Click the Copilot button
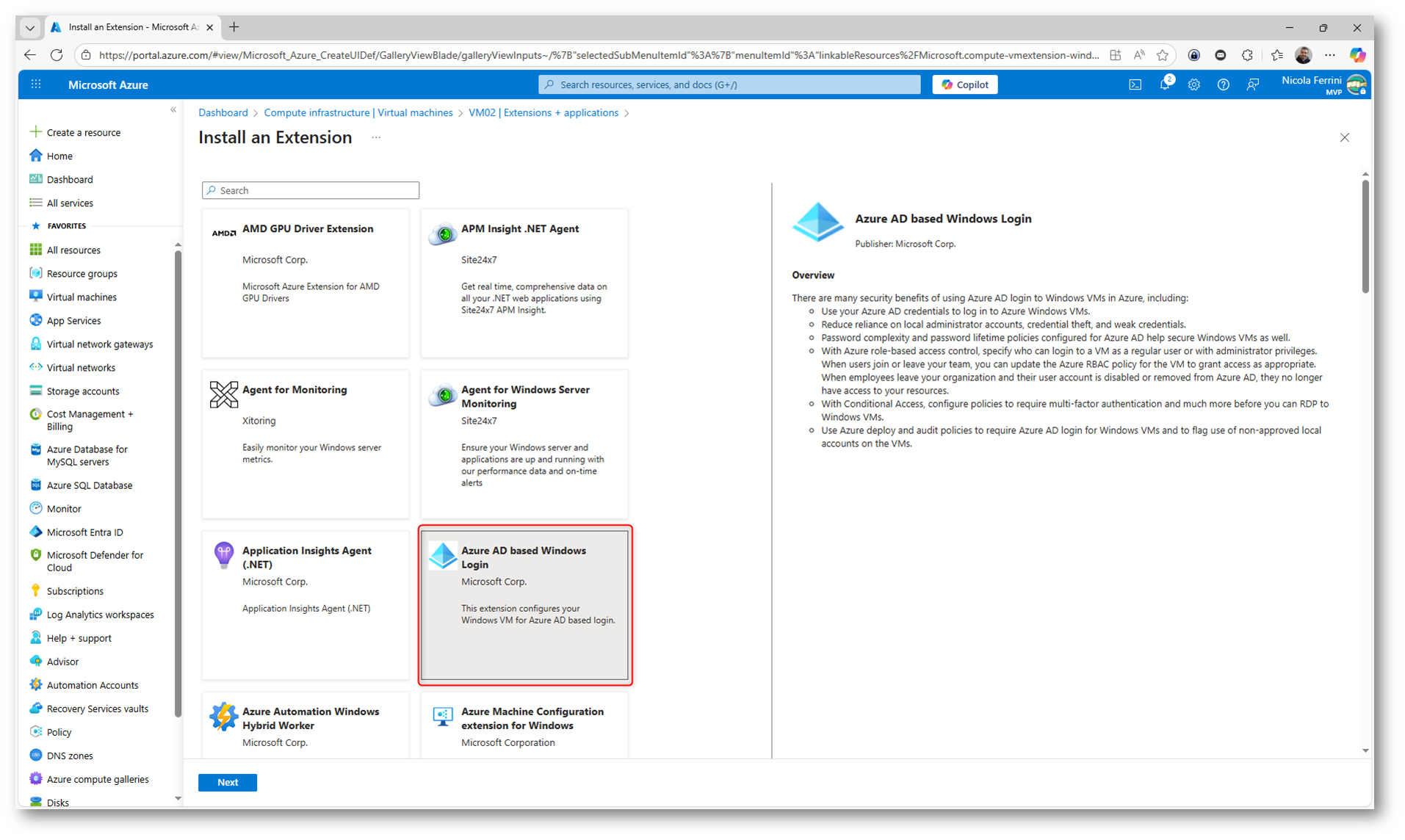Image resolution: width=1405 pixels, height=840 pixels. point(964,84)
